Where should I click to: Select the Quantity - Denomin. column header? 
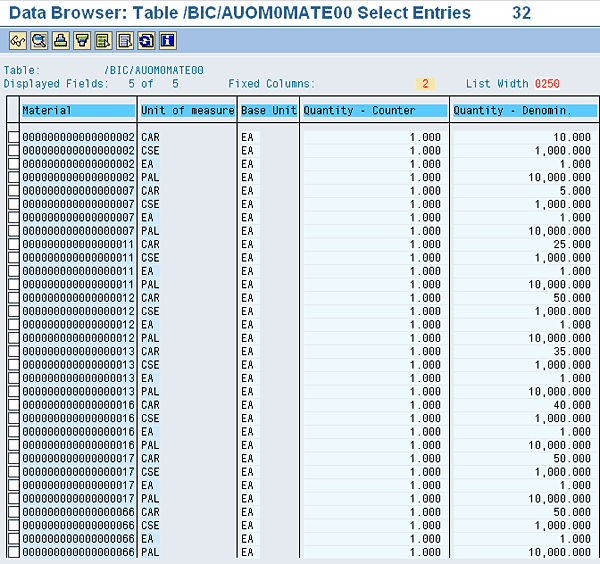(523, 110)
